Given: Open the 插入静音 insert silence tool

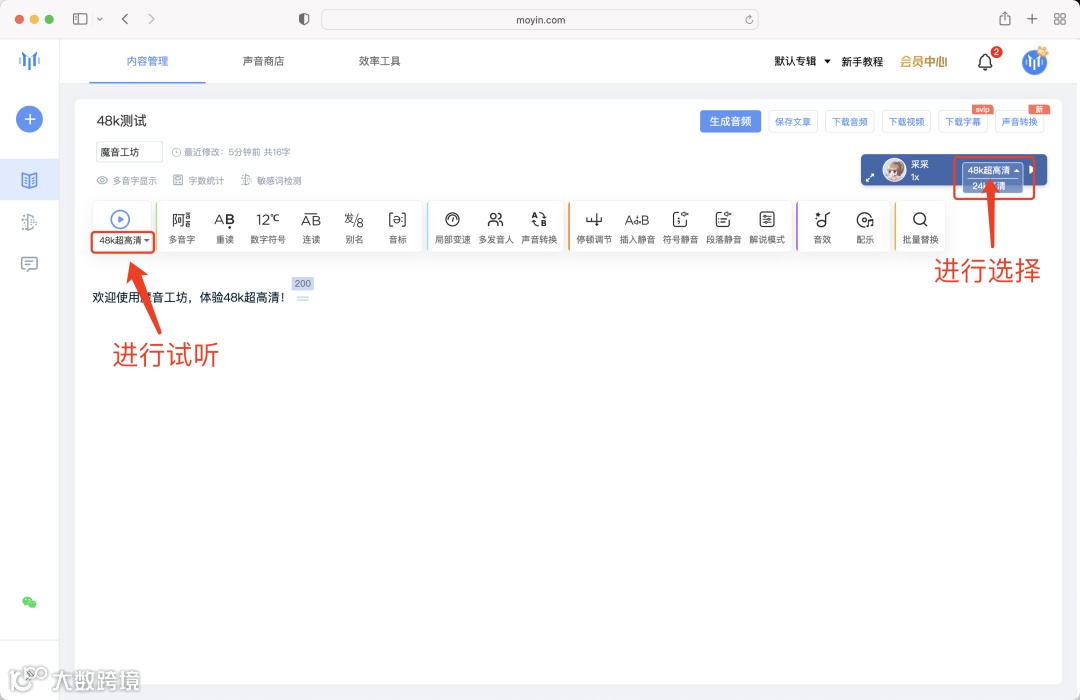Looking at the screenshot, I should (637, 226).
